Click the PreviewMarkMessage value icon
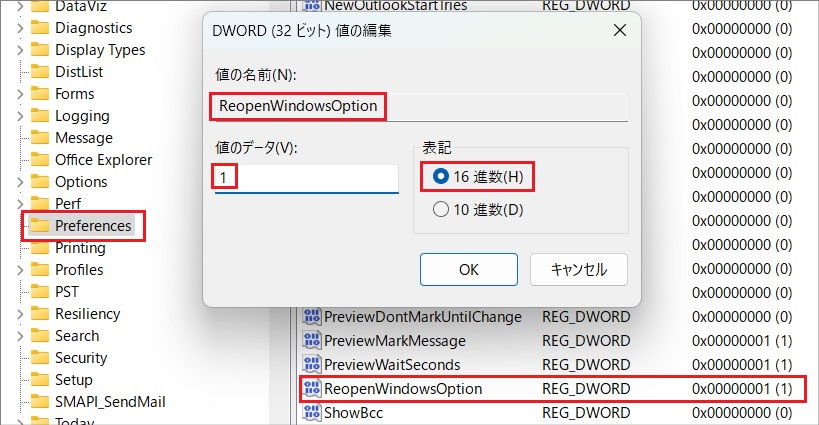 (x=311, y=340)
